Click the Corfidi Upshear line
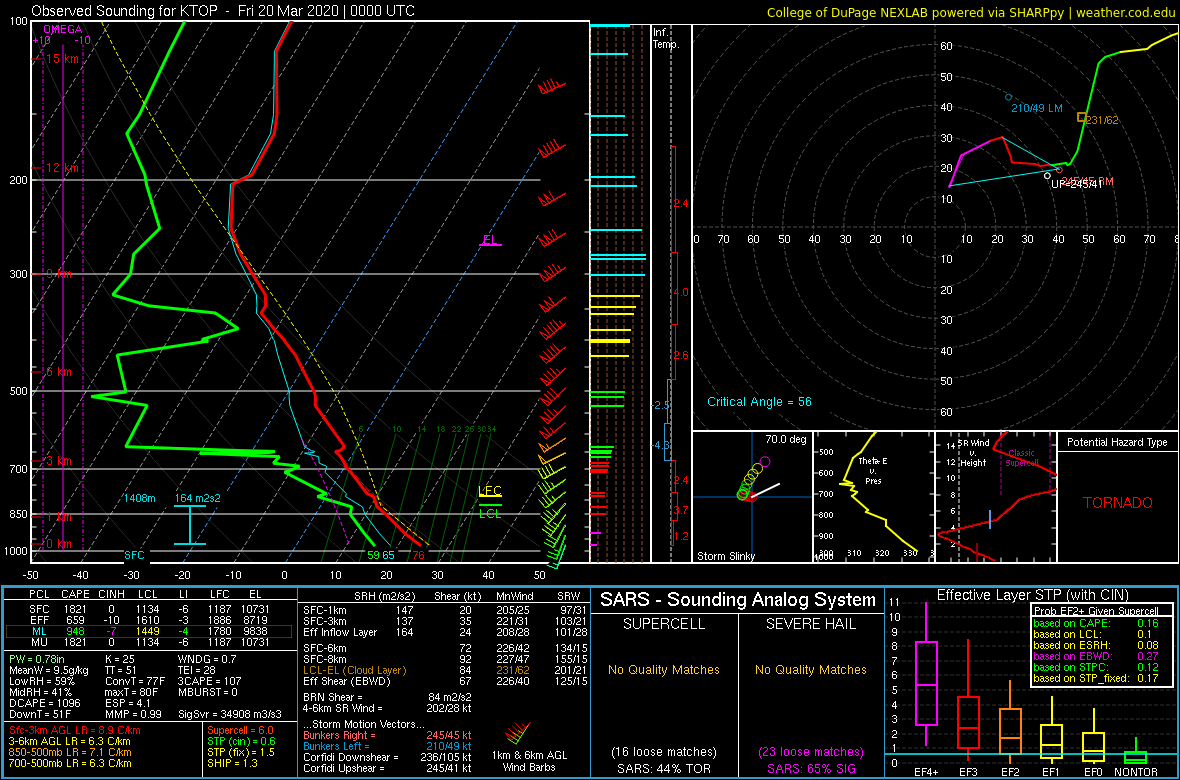Screen dimensions: 1180x780 pyautogui.click(x=387, y=768)
